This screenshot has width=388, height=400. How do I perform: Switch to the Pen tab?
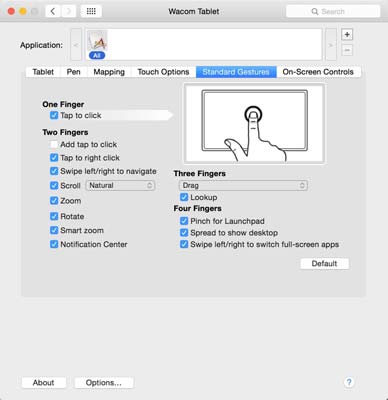(x=74, y=72)
